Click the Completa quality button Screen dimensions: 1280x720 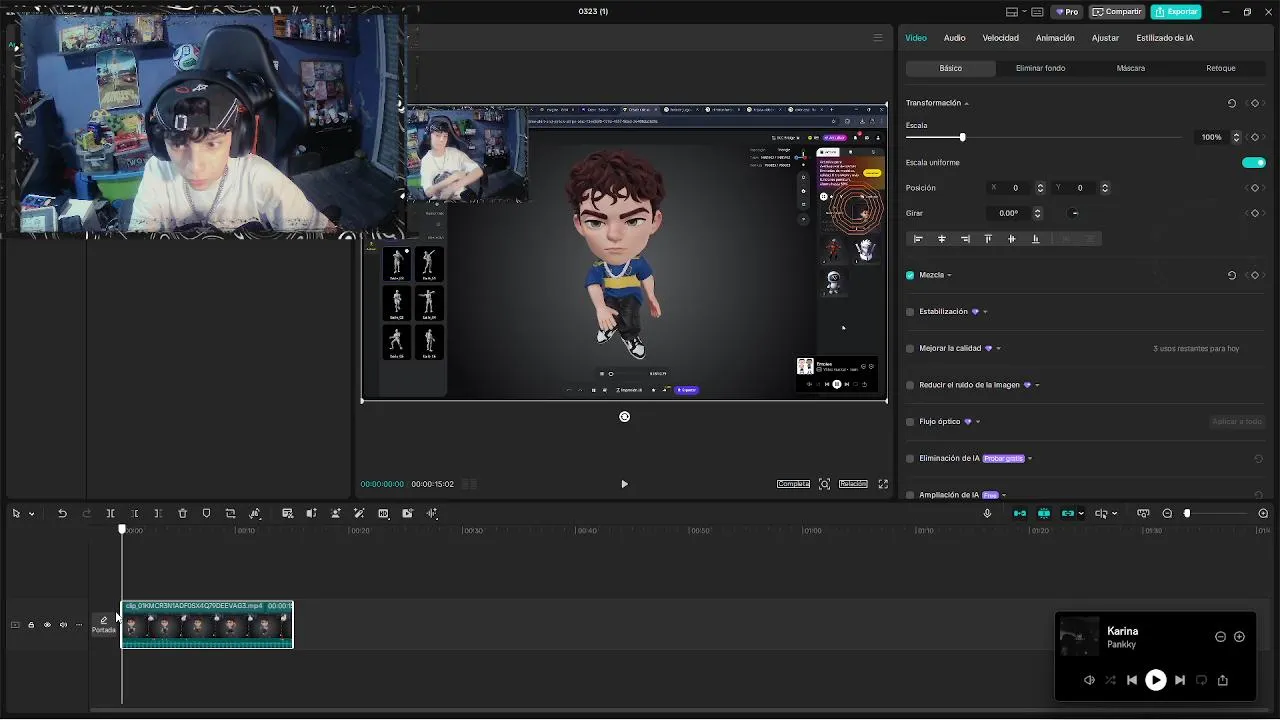point(793,484)
